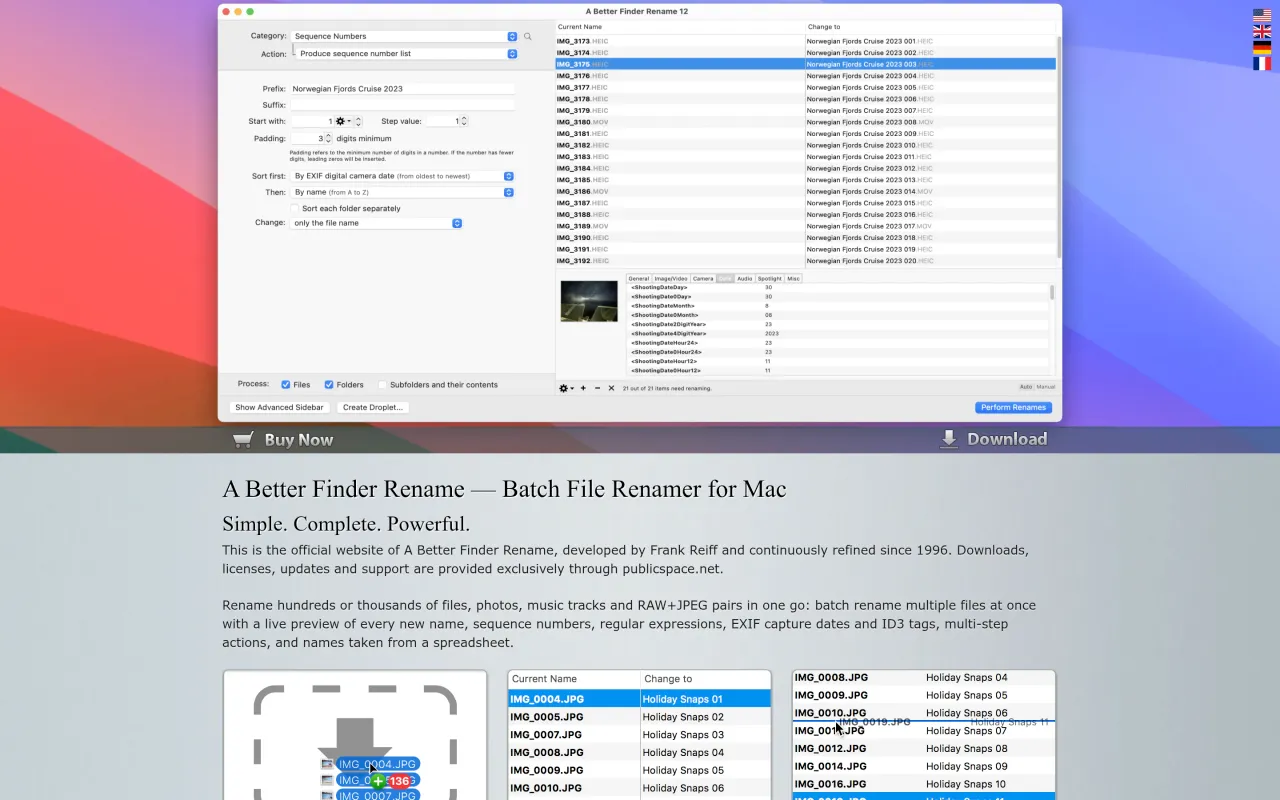
Task: Click the search magnifier beside Category
Action: tap(528, 36)
